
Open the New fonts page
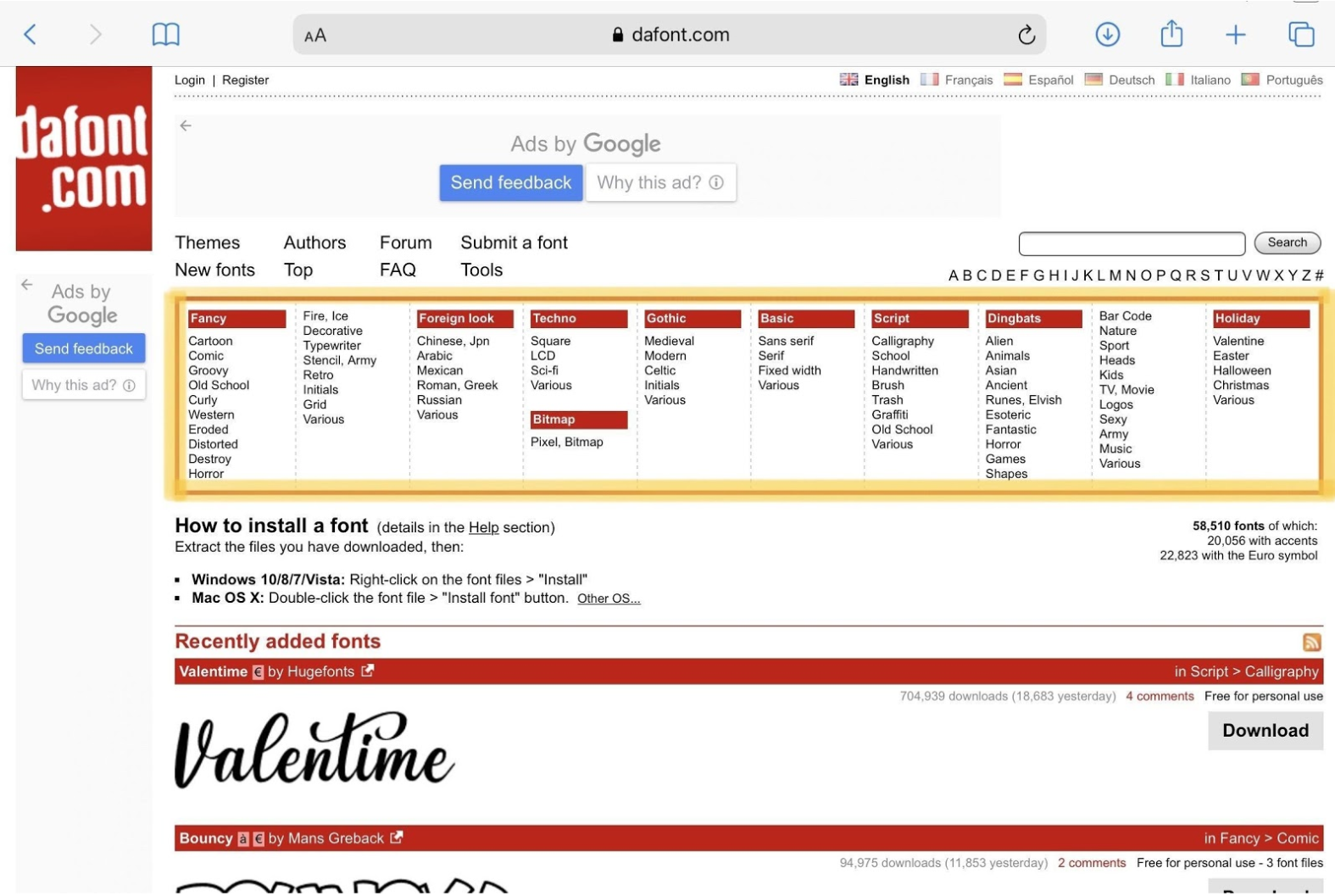point(214,270)
